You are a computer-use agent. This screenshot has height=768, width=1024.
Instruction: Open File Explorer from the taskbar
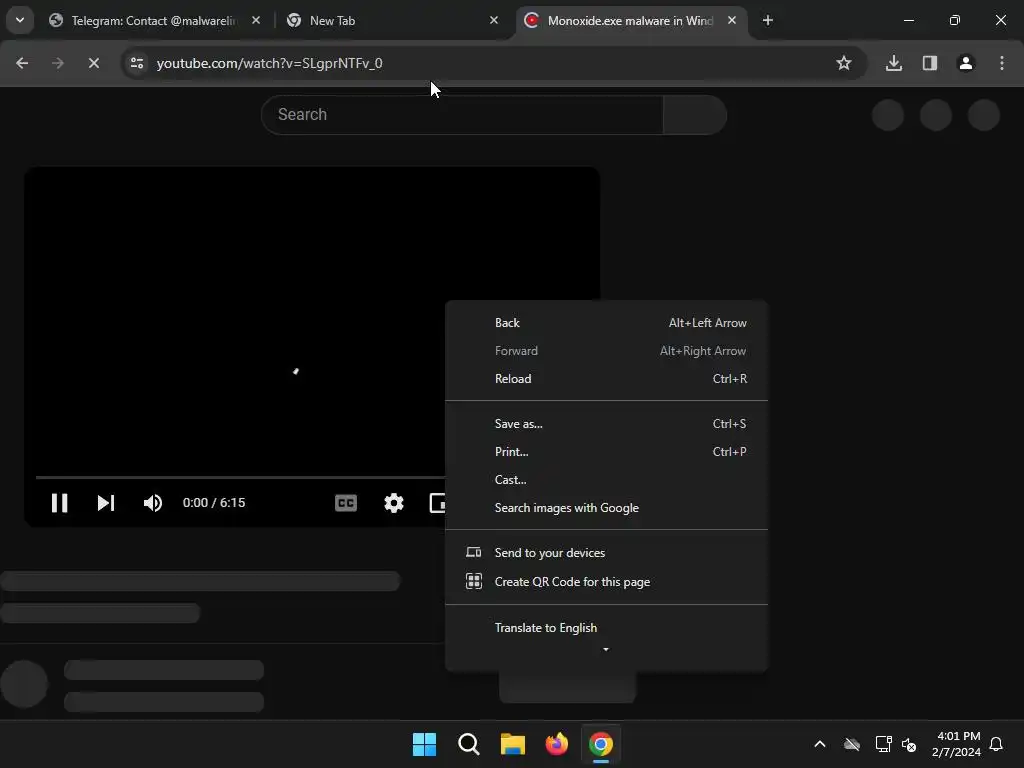pos(513,744)
